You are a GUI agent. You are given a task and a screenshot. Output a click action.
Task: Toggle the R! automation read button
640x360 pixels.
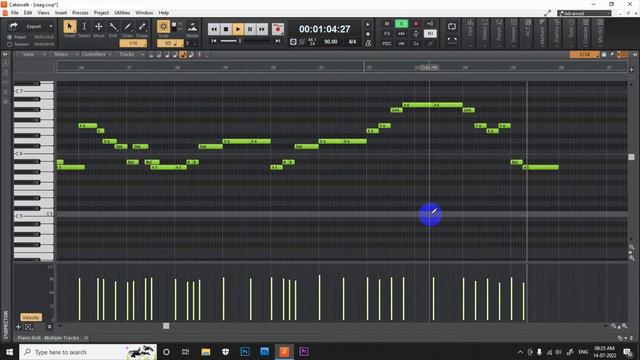(430, 33)
